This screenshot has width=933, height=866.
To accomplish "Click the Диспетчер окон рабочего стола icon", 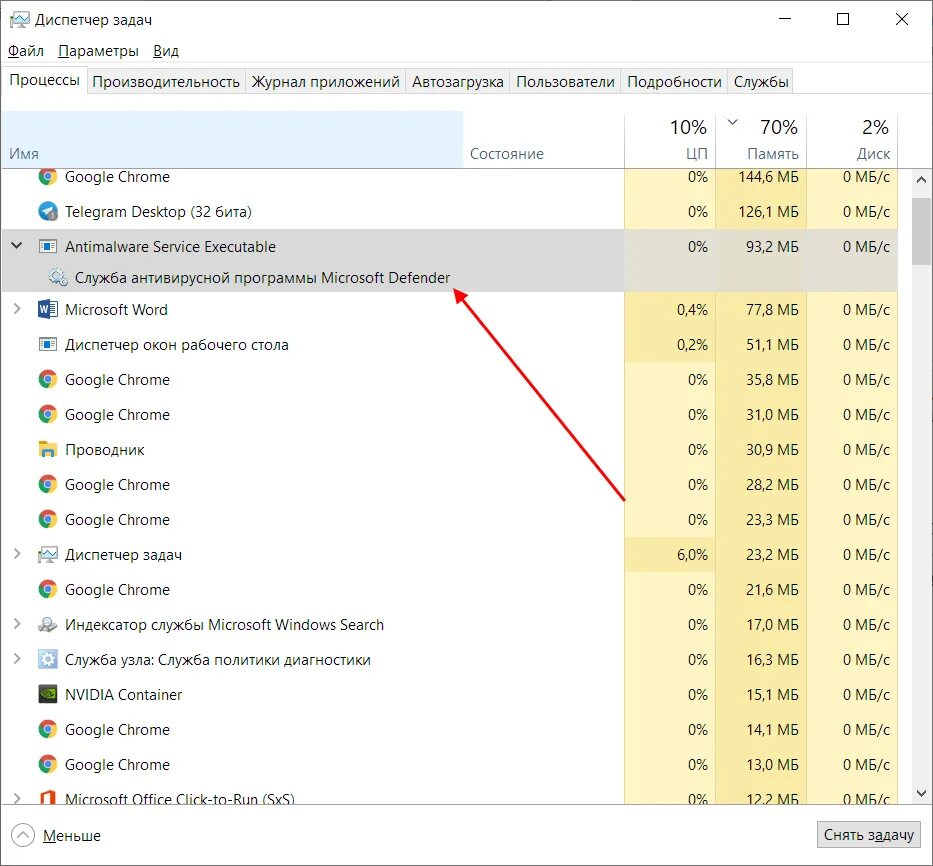I will tap(47, 345).
